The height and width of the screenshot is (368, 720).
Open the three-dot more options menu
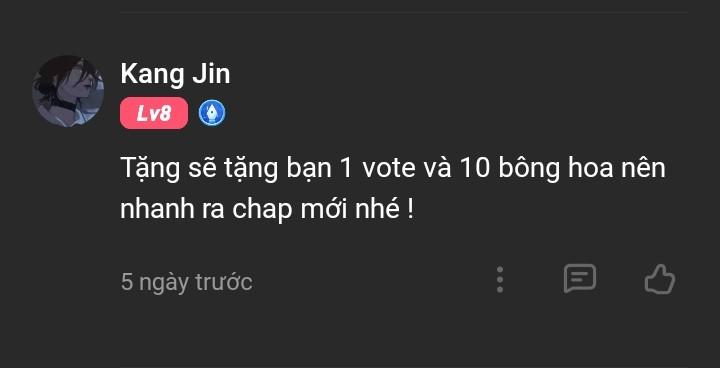tap(500, 279)
